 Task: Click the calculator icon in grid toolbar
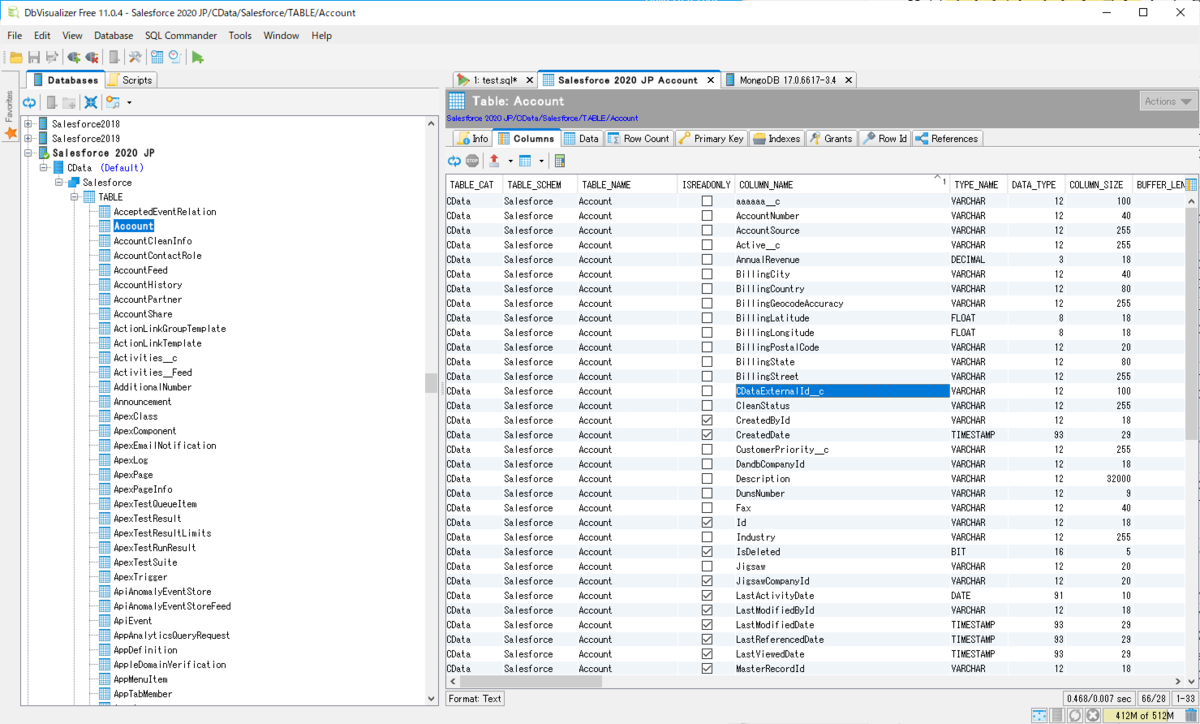[x=560, y=160]
